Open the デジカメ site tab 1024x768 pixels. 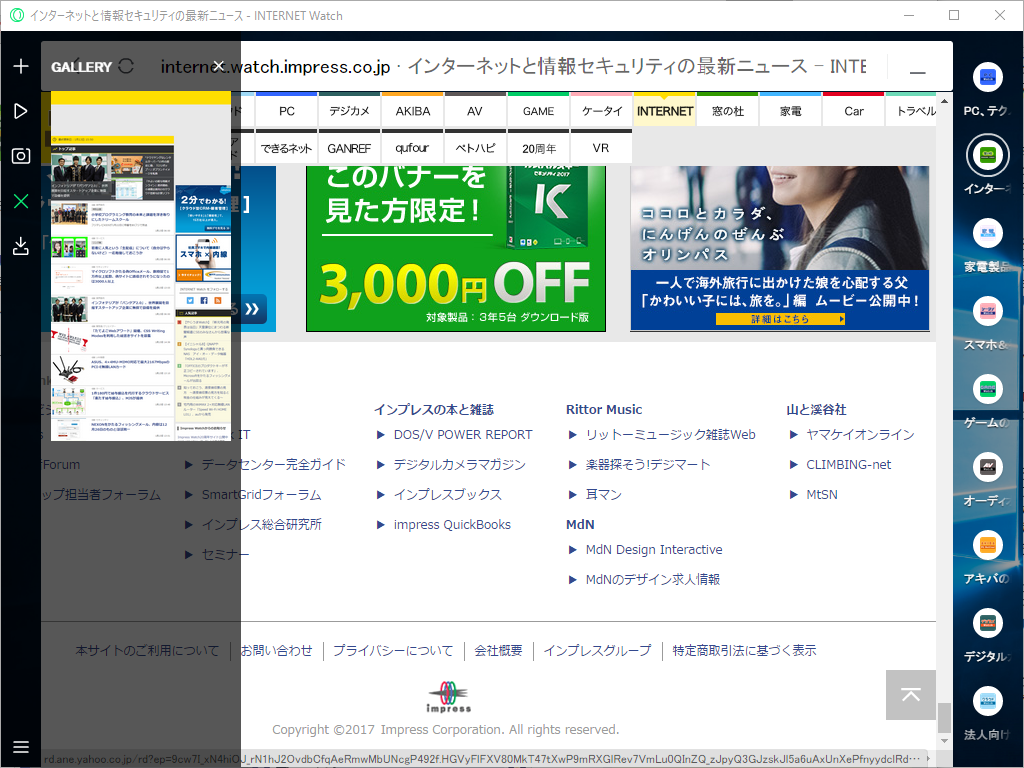(349, 110)
